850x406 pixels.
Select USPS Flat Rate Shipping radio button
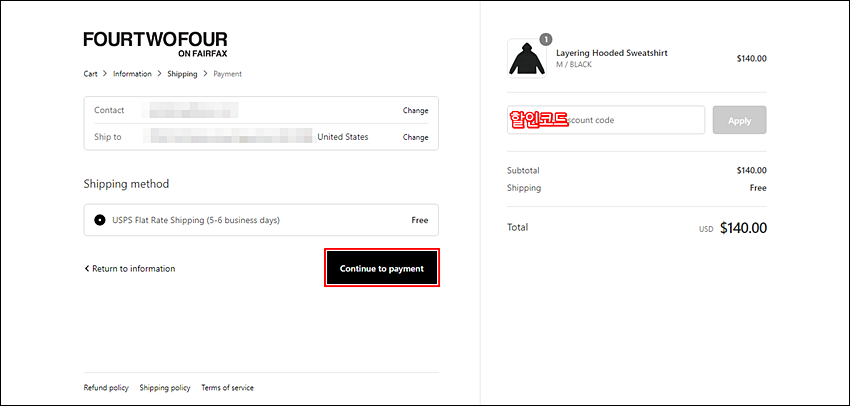tap(100, 220)
